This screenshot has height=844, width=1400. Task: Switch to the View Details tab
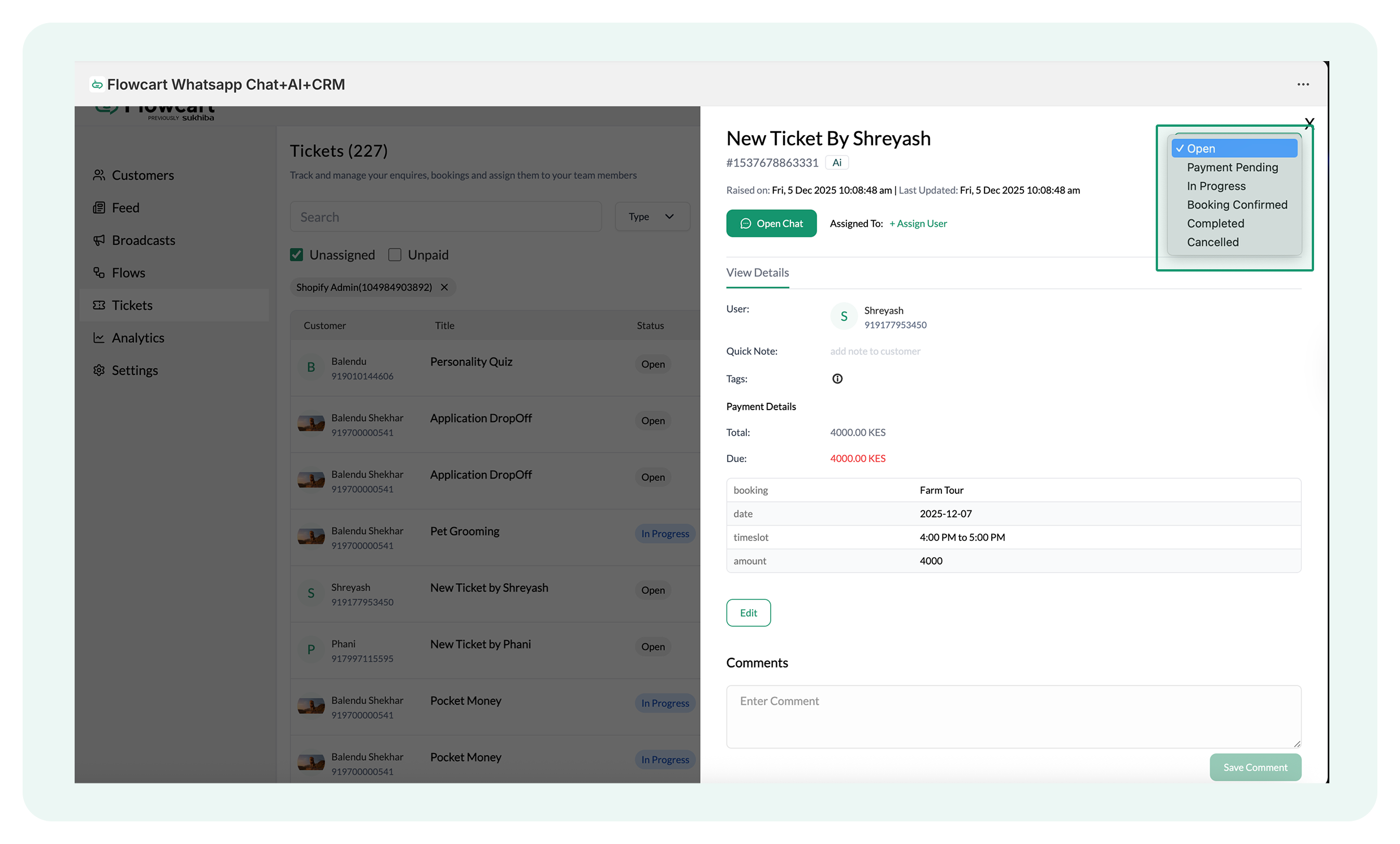pos(757,272)
